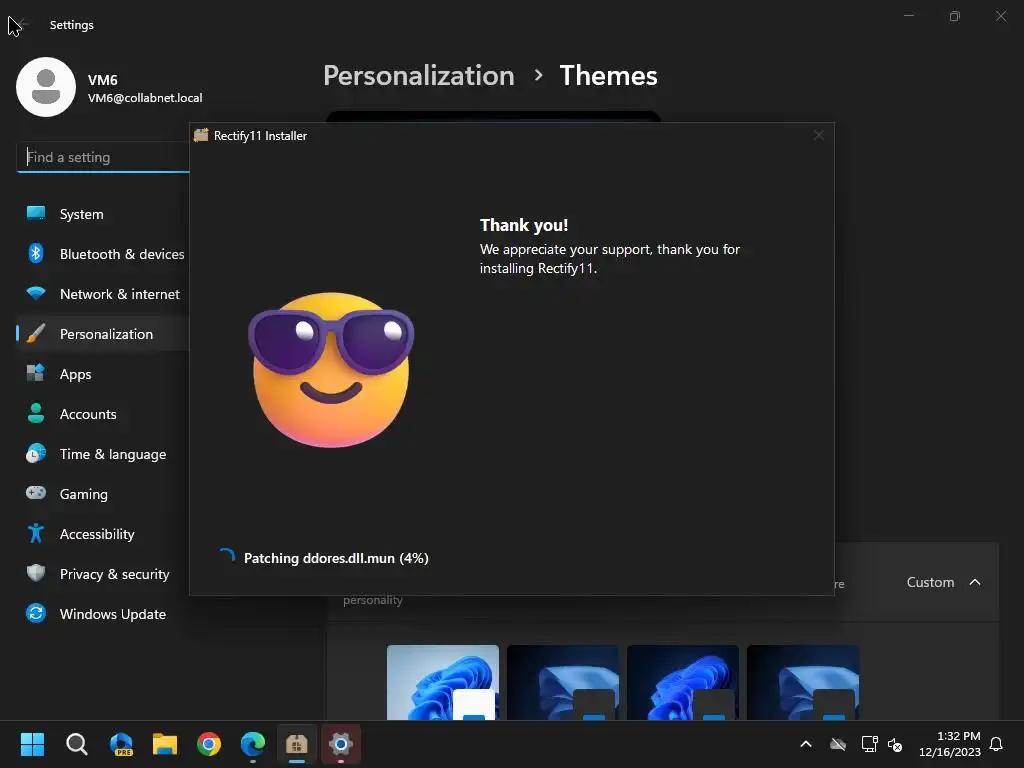Click the Apps icon in sidebar

point(36,373)
